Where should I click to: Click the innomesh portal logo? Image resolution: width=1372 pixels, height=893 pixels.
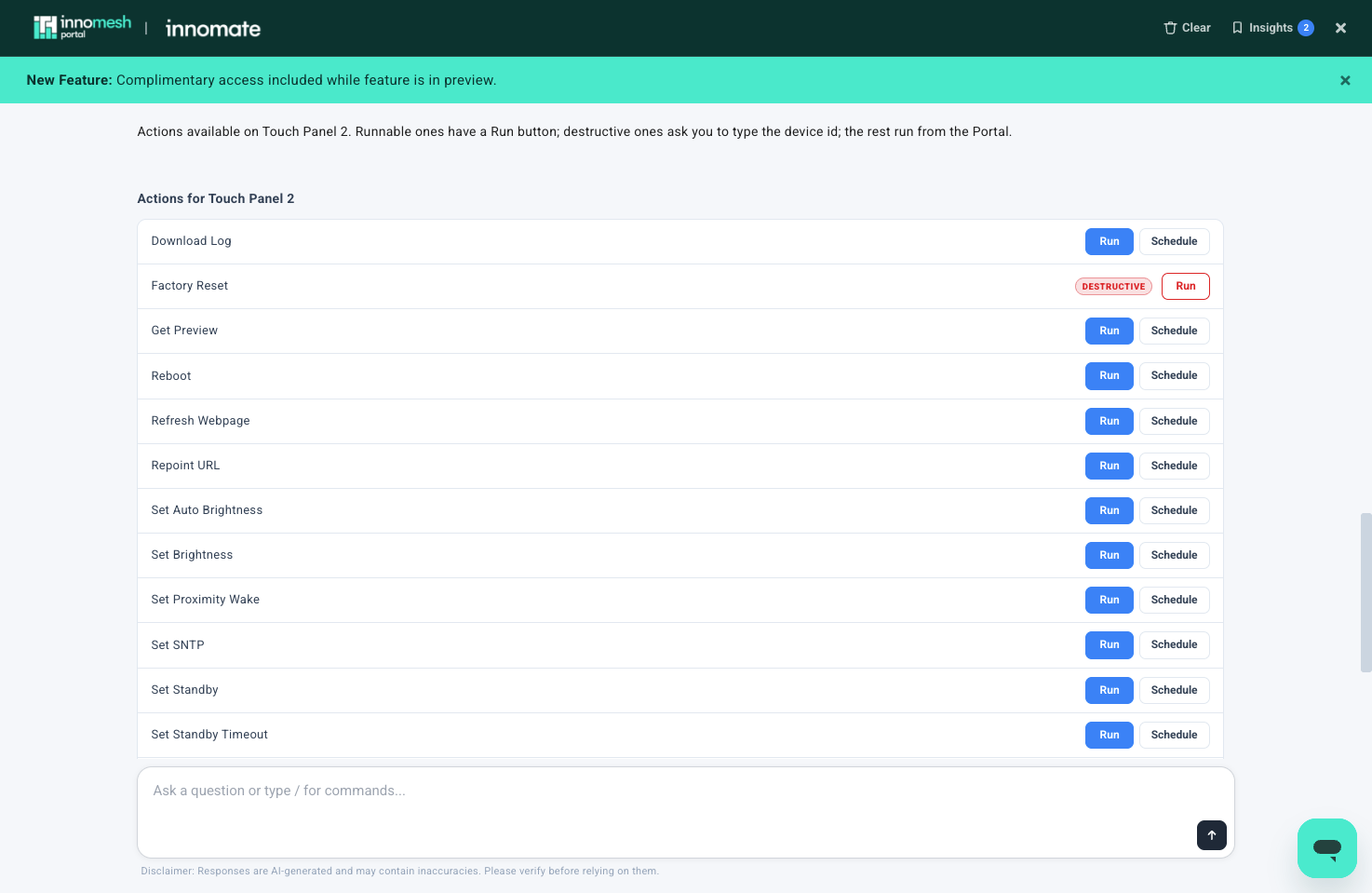pos(83,28)
